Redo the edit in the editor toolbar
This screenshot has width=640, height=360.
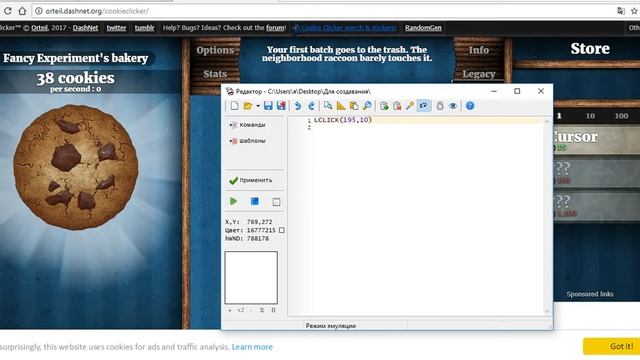[311, 106]
